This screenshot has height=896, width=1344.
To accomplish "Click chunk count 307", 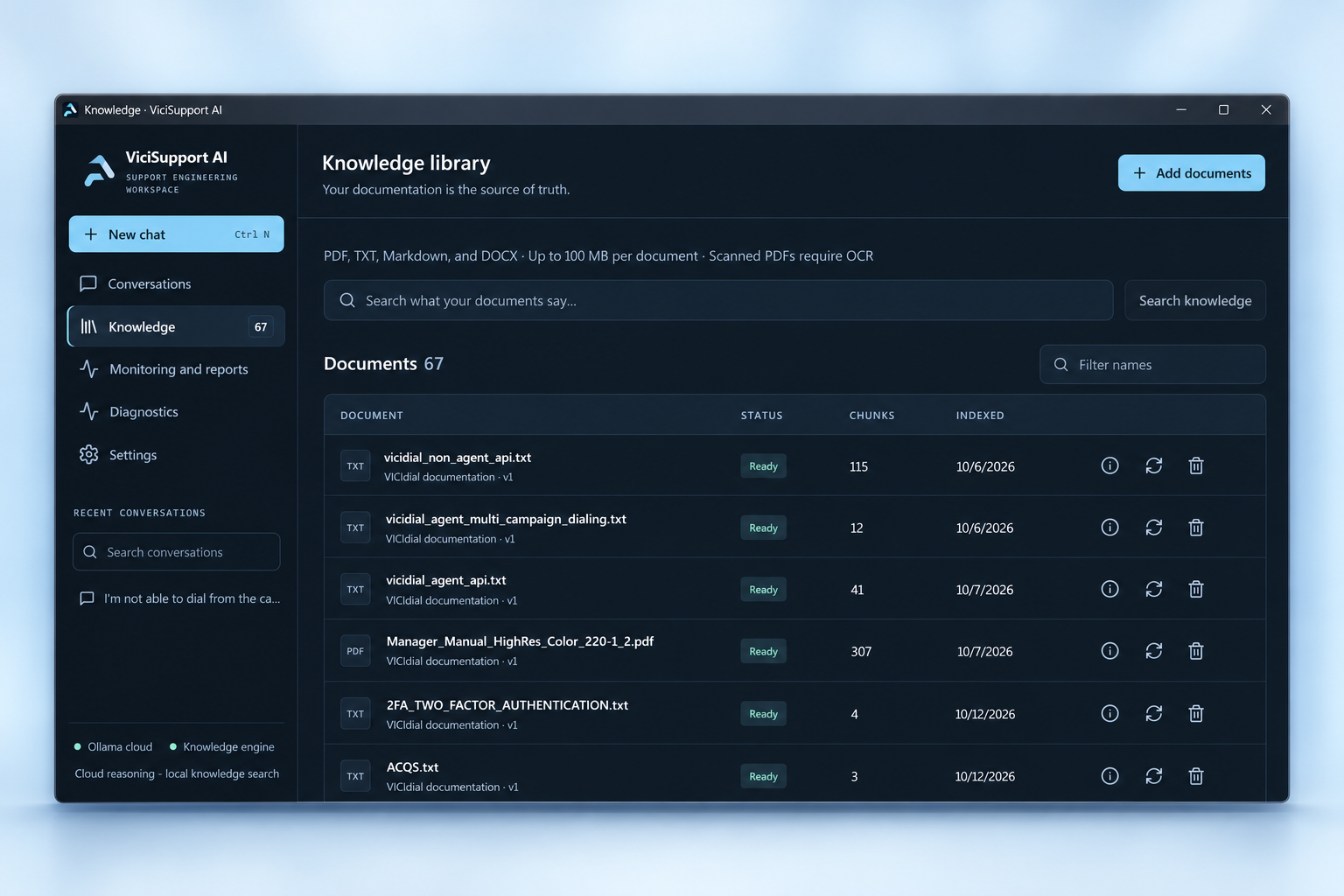I will [861, 652].
